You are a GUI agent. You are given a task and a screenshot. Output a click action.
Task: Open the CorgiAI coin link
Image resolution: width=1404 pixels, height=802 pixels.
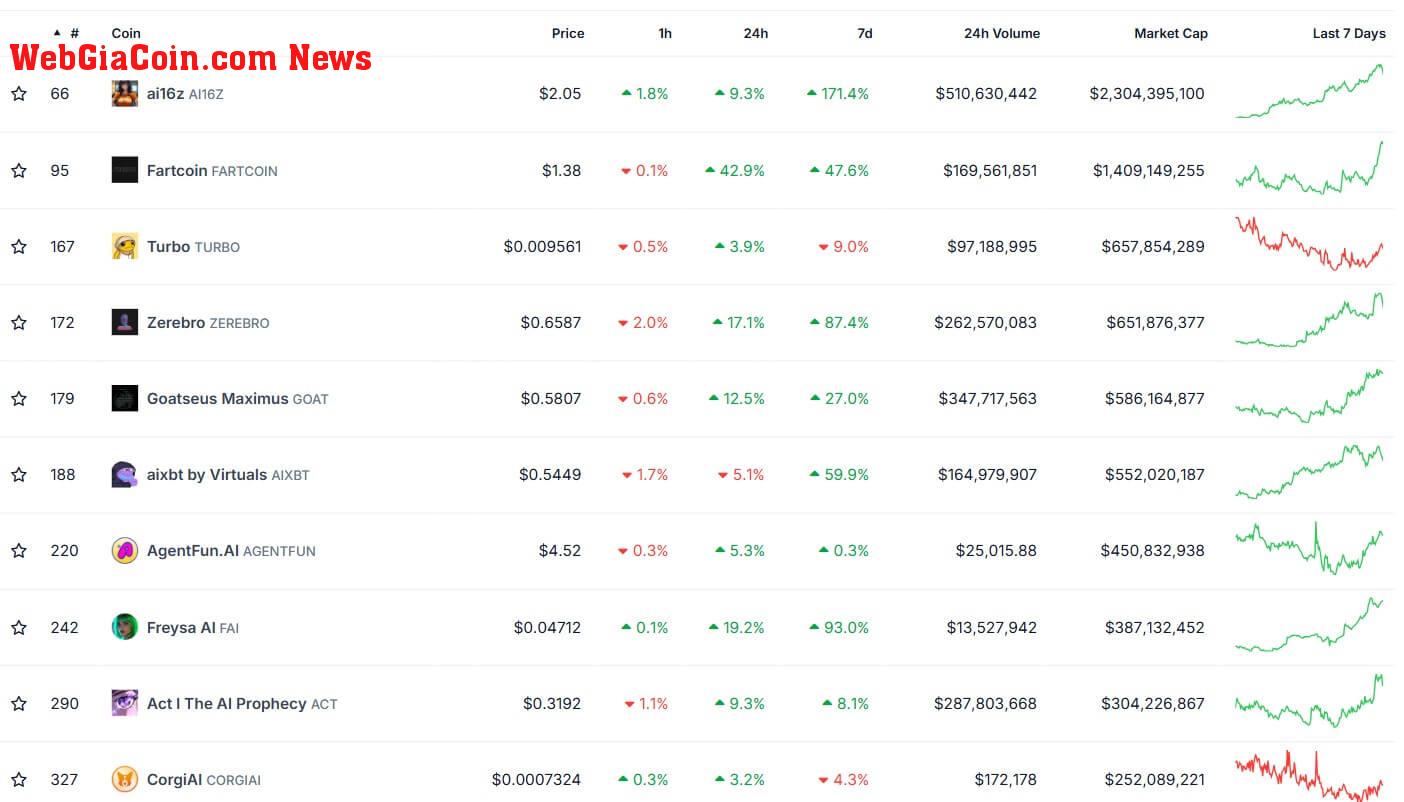coord(204,780)
